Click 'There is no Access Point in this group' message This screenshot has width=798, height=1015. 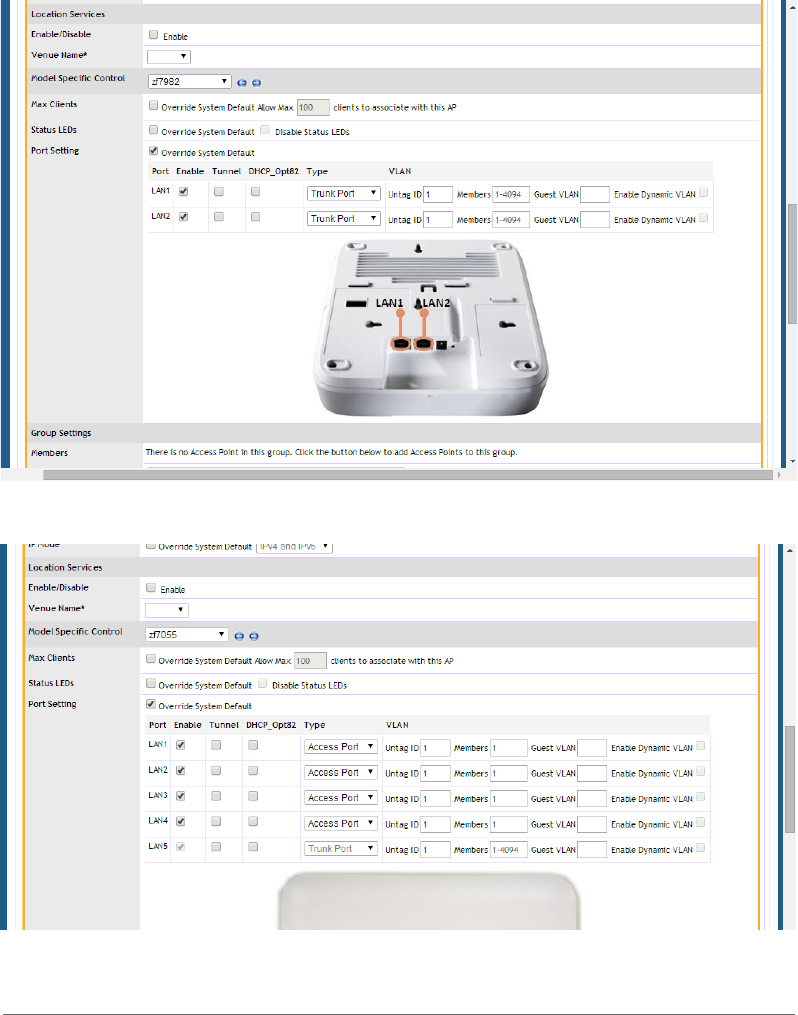point(331,452)
